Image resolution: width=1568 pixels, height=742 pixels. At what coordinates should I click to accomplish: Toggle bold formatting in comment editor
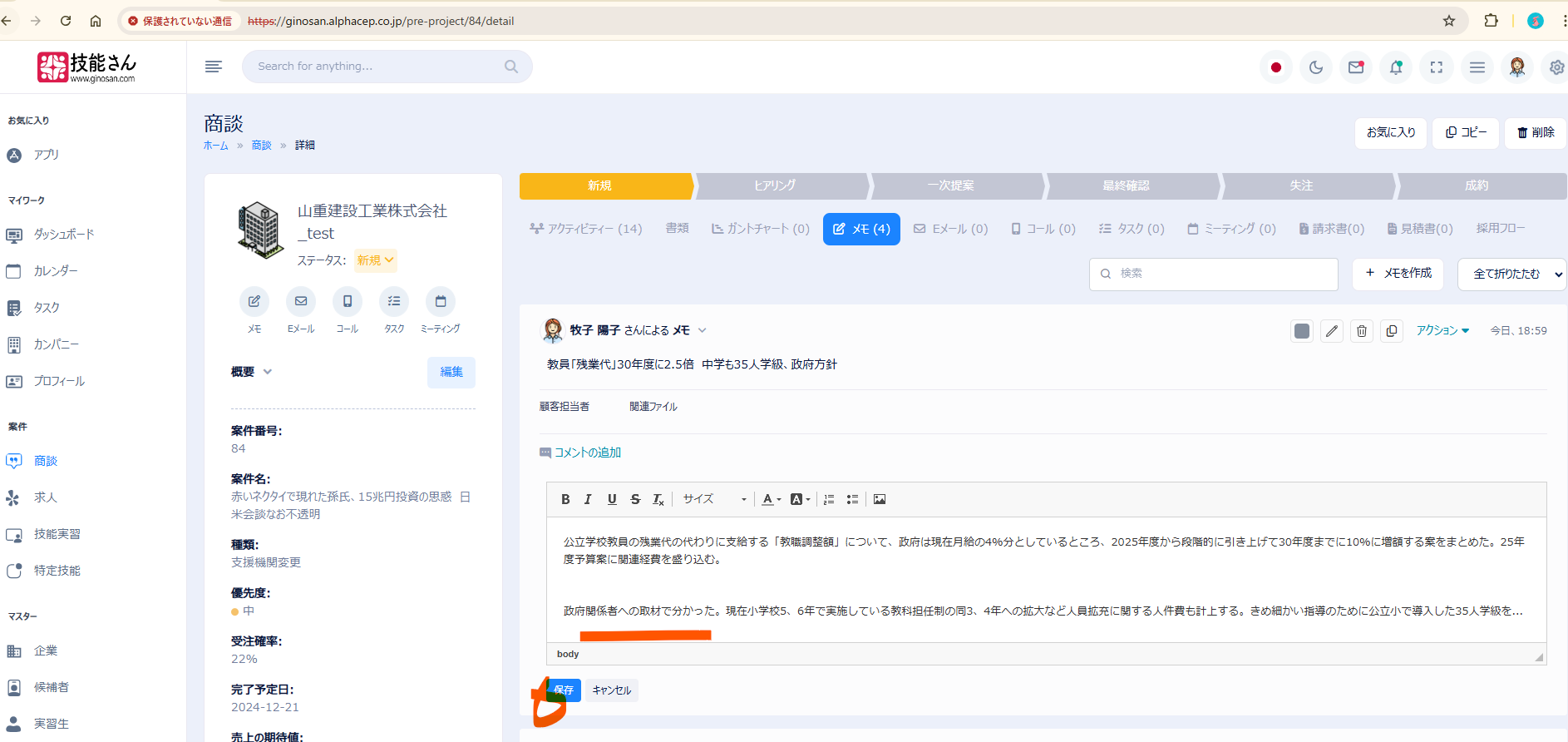pyautogui.click(x=565, y=499)
